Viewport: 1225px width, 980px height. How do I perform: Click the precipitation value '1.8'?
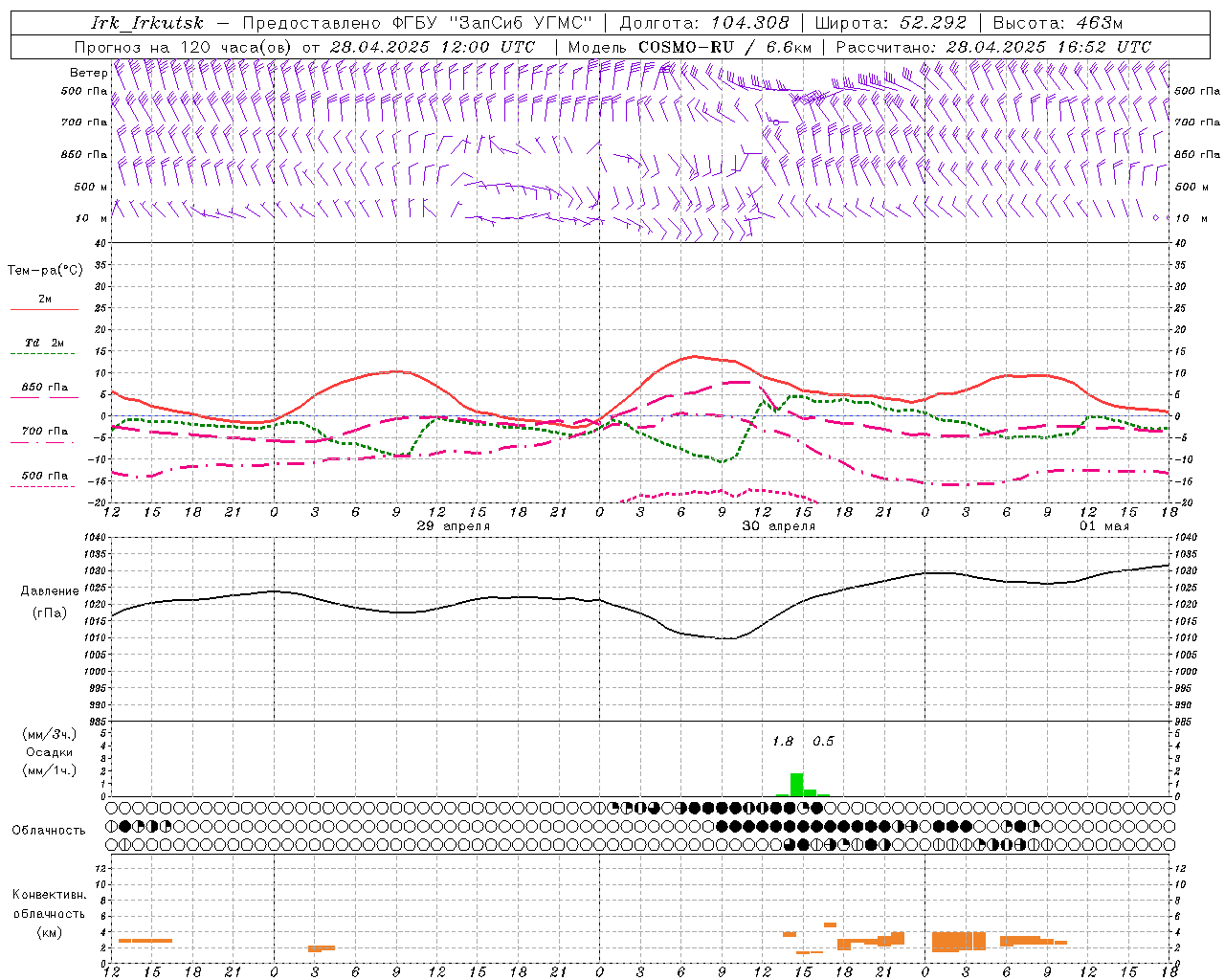pos(783,742)
